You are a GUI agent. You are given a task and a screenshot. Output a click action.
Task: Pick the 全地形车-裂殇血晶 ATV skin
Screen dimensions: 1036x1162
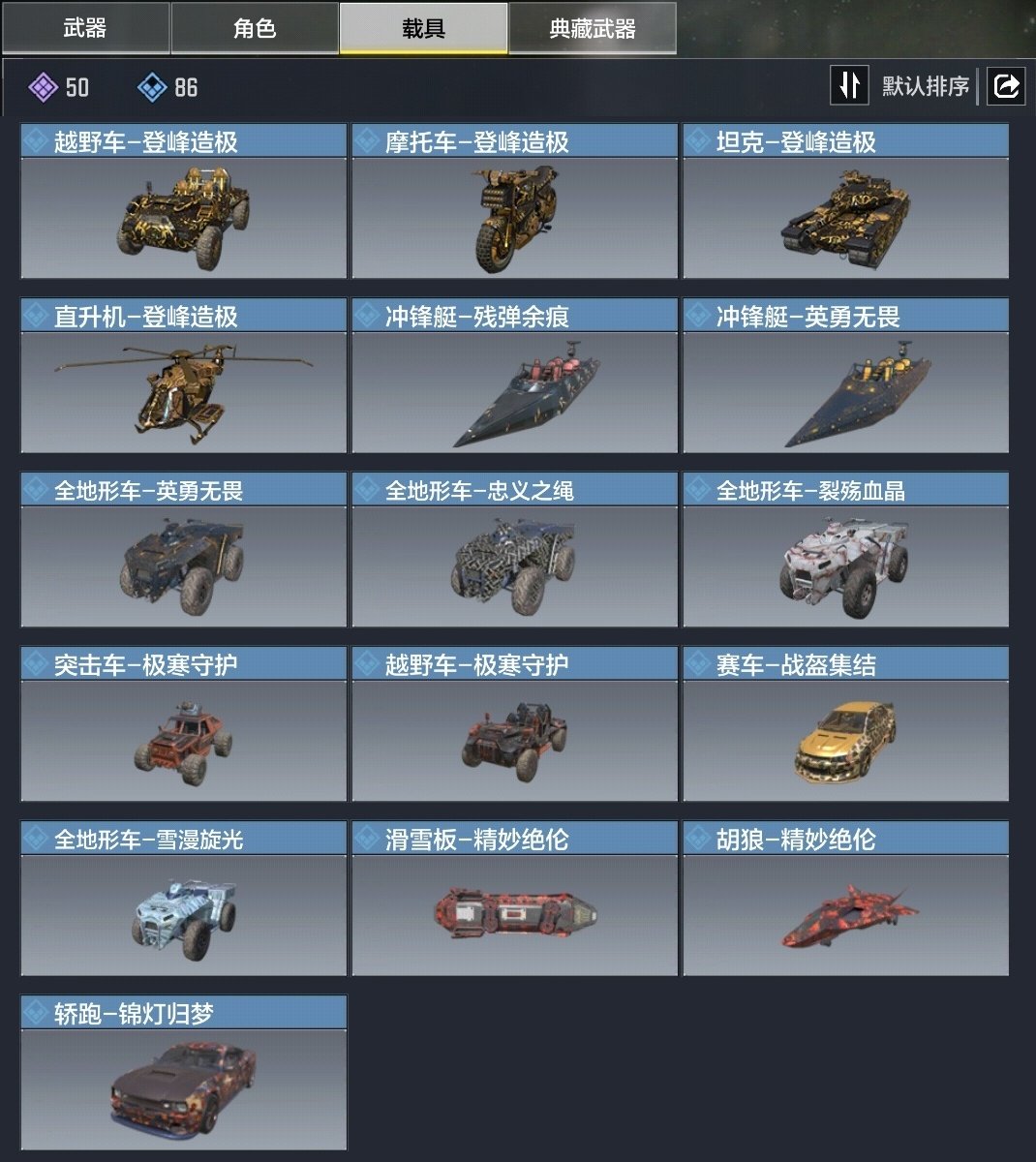point(846,550)
